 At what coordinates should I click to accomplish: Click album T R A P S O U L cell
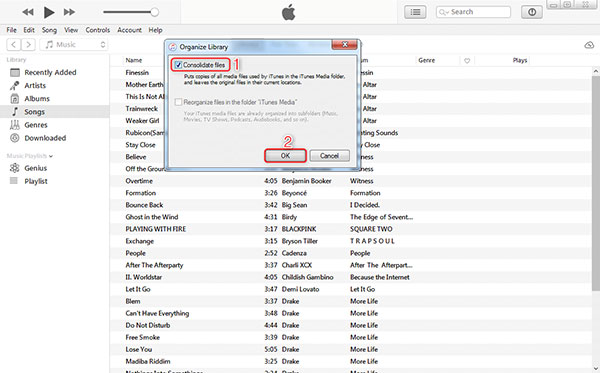(372, 241)
